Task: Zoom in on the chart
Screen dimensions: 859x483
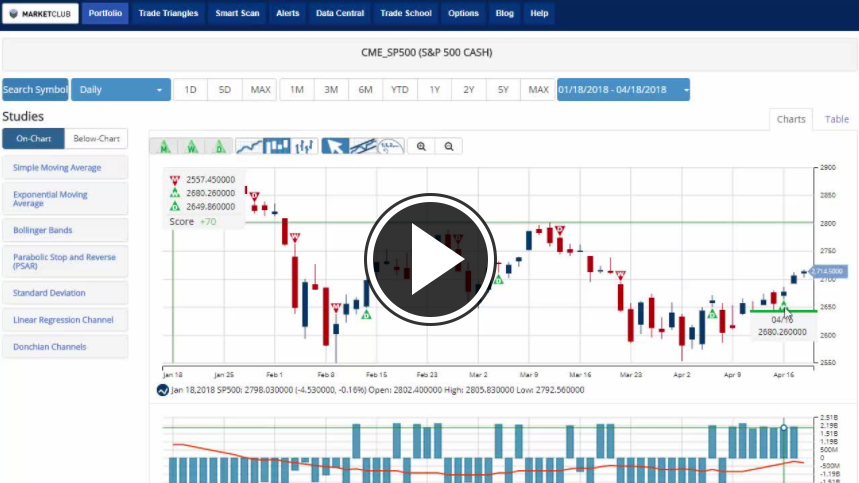Action: point(421,146)
